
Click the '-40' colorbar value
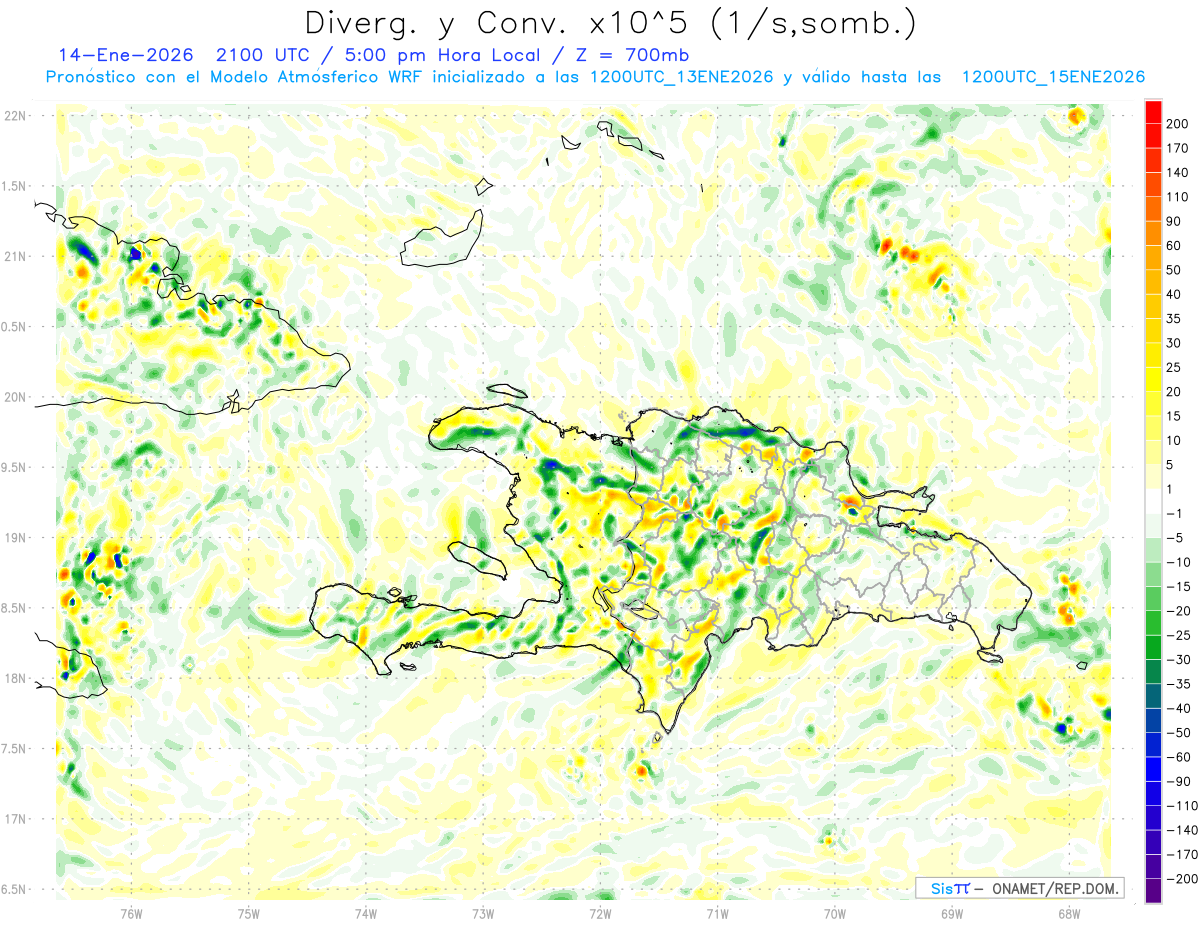point(1180,708)
